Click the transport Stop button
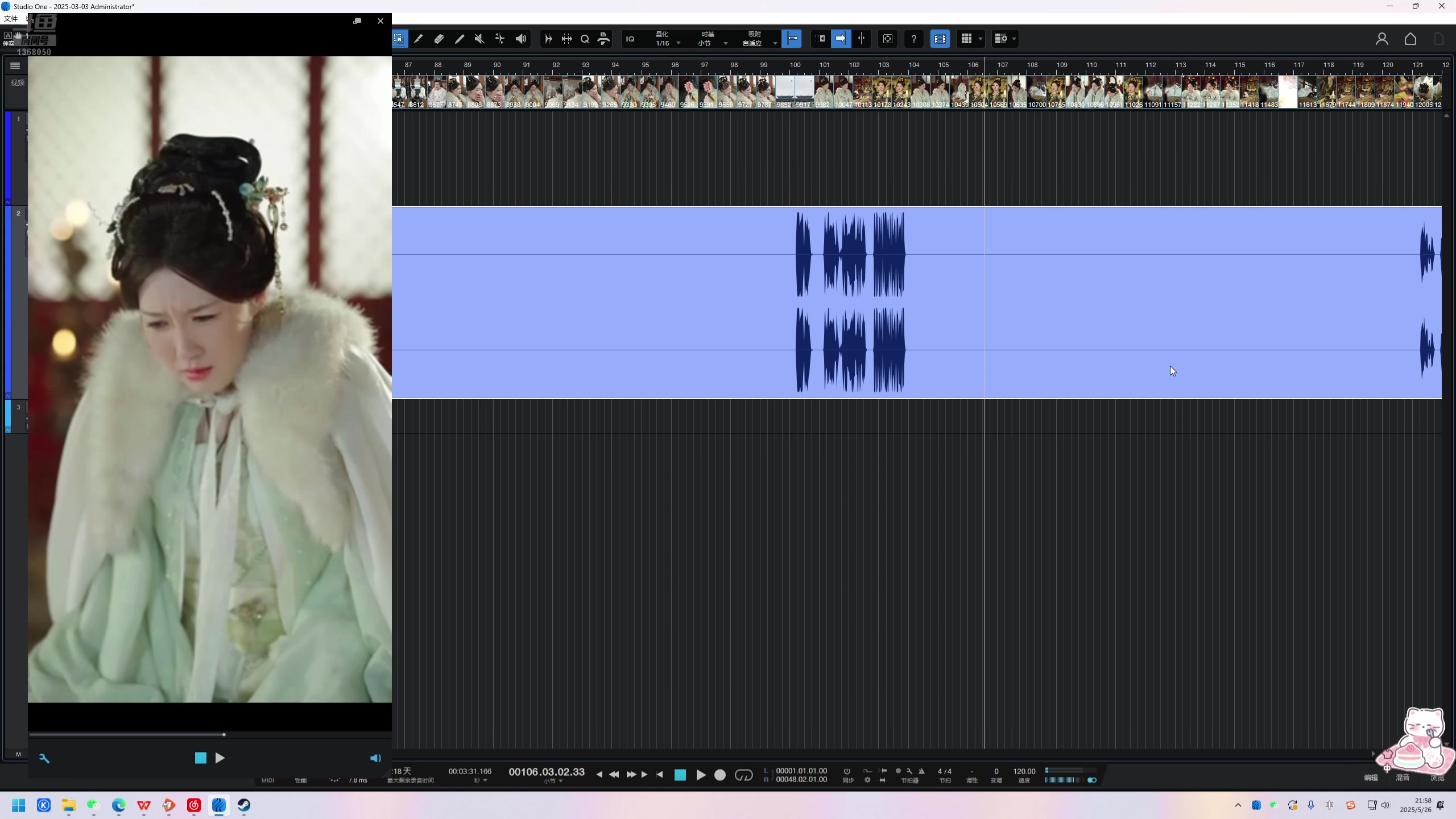This screenshot has height=819, width=1456. coord(680,775)
